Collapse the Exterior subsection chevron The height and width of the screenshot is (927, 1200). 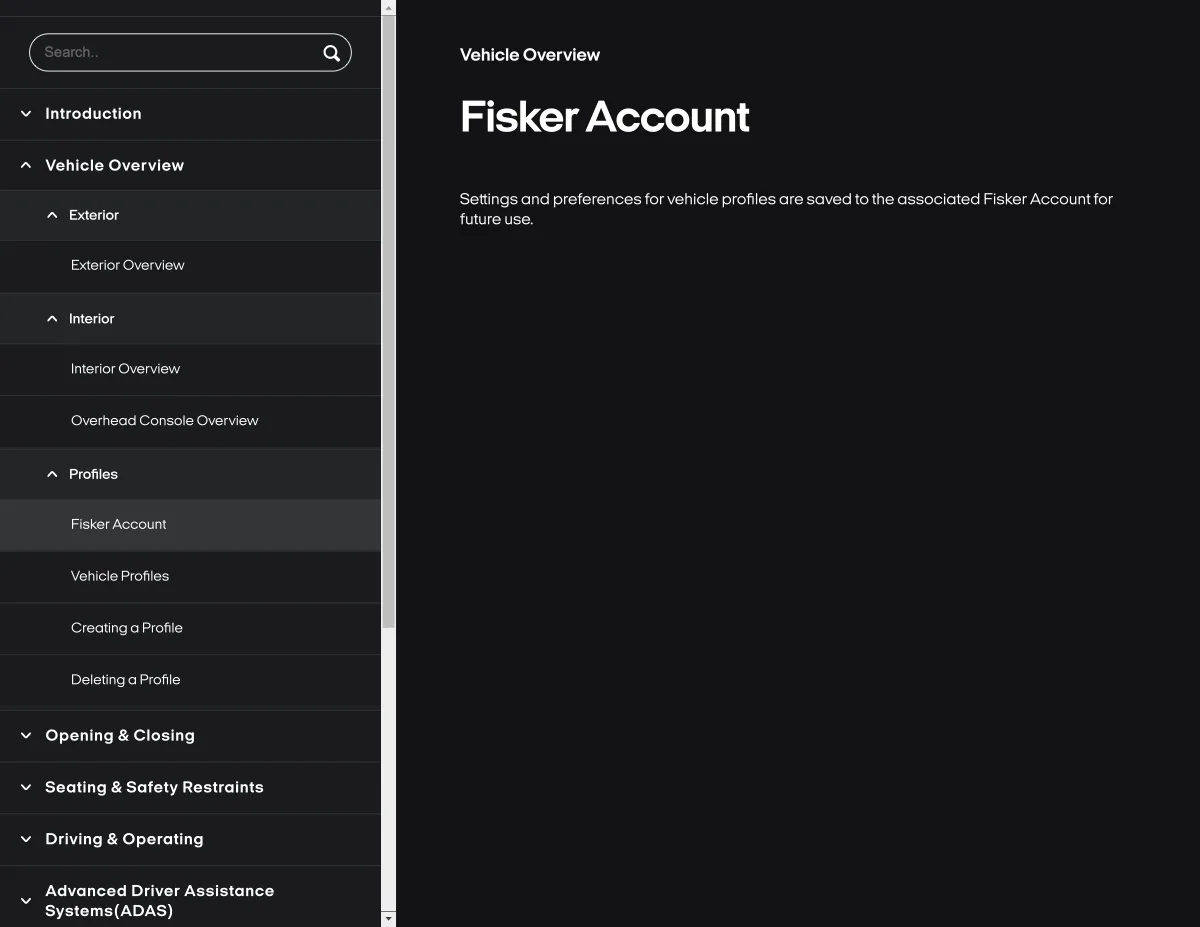coord(52,215)
